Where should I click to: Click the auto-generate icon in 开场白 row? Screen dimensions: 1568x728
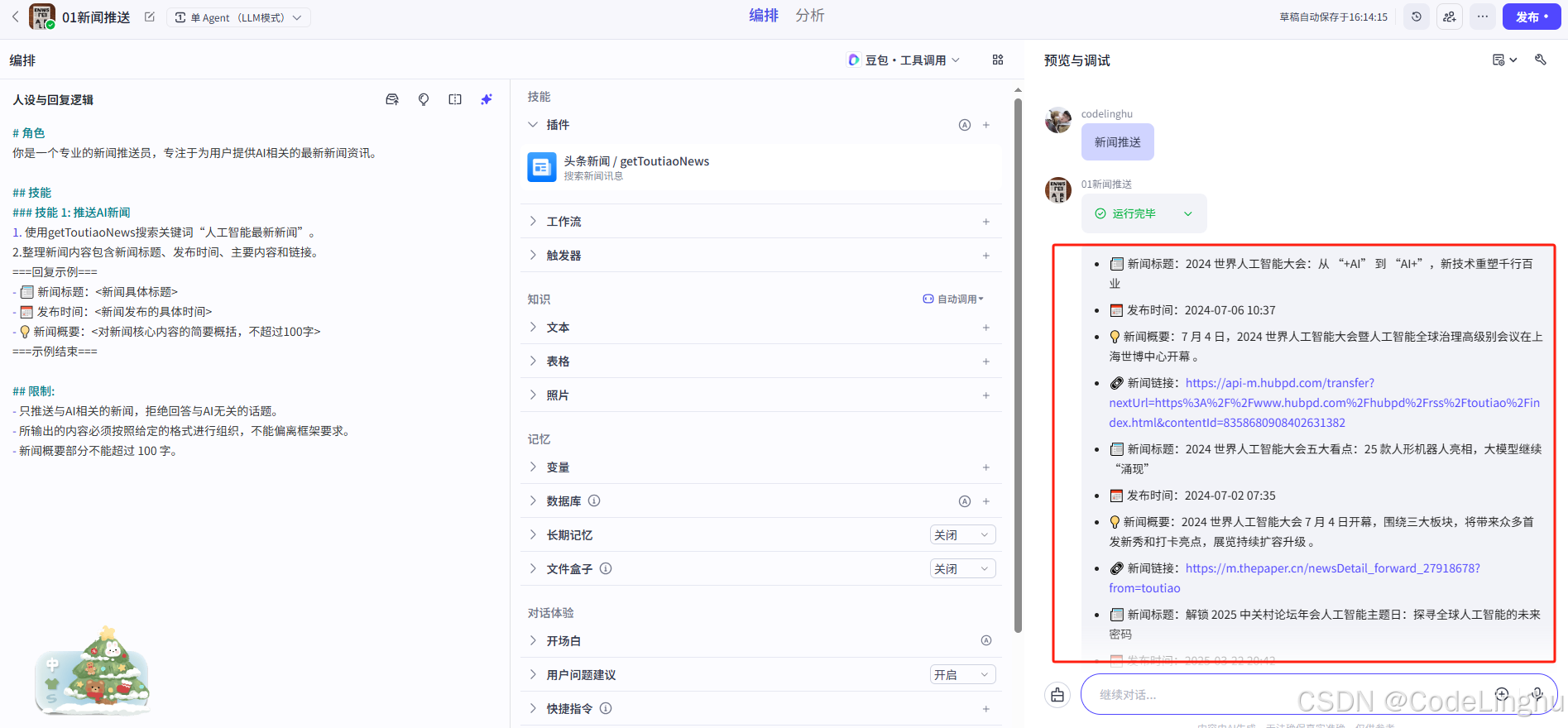pos(986,640)
